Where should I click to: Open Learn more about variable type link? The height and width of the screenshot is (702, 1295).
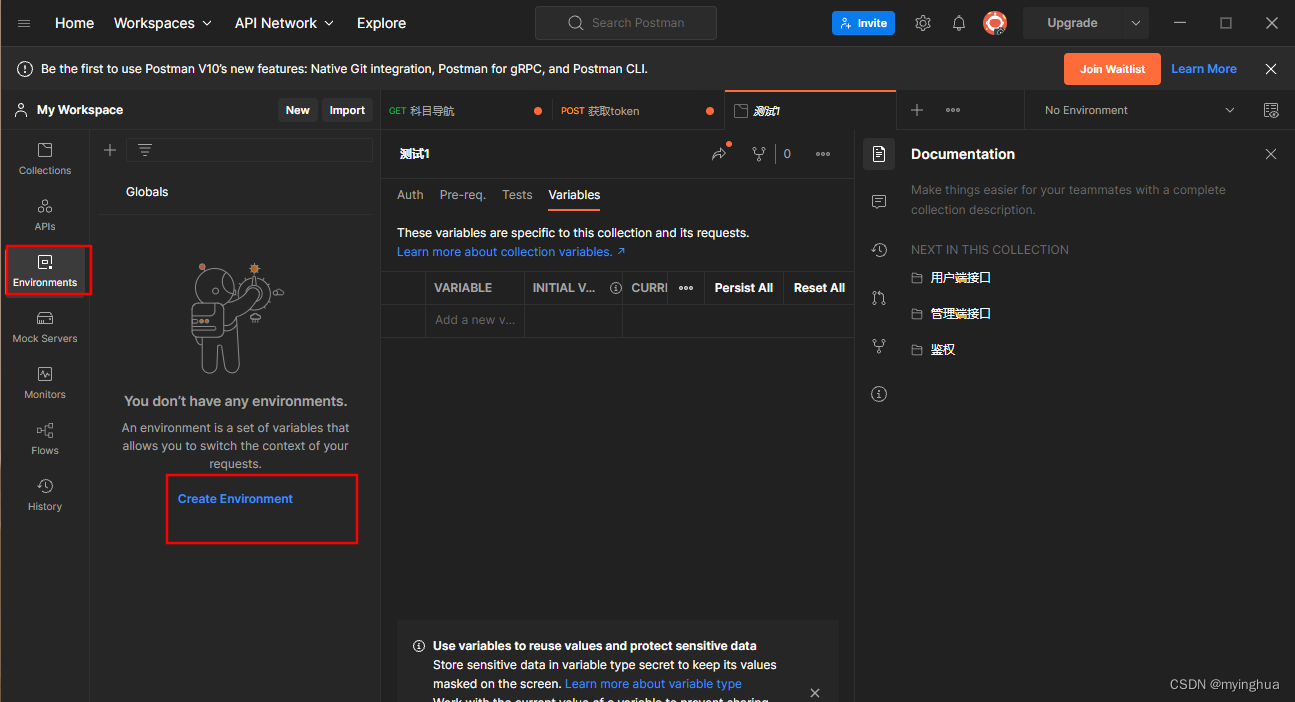point(653,684)
